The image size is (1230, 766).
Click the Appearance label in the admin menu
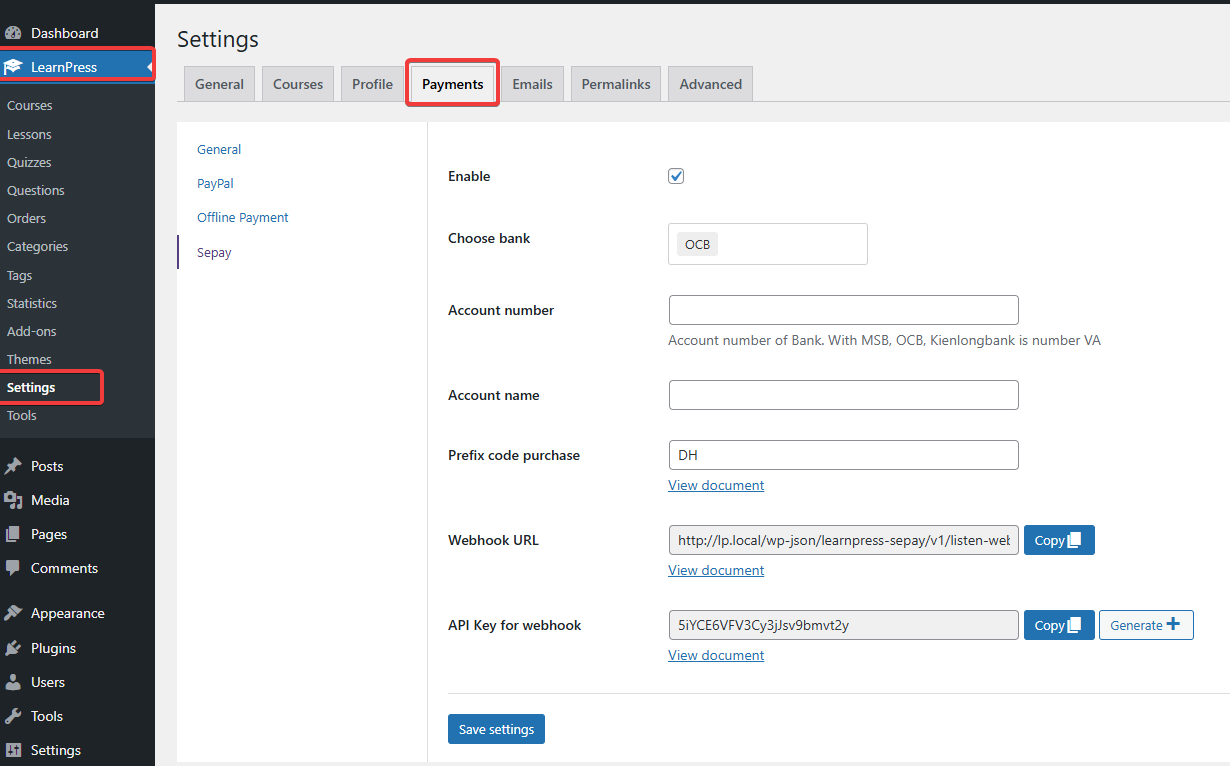pyautogui.click(x=67, y=613)
